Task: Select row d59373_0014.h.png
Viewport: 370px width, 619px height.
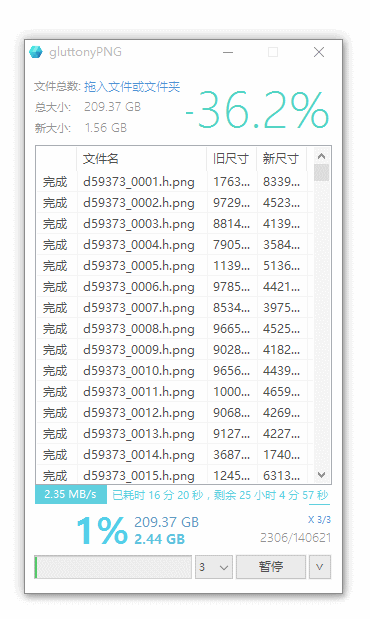Action: click(175, 454)
